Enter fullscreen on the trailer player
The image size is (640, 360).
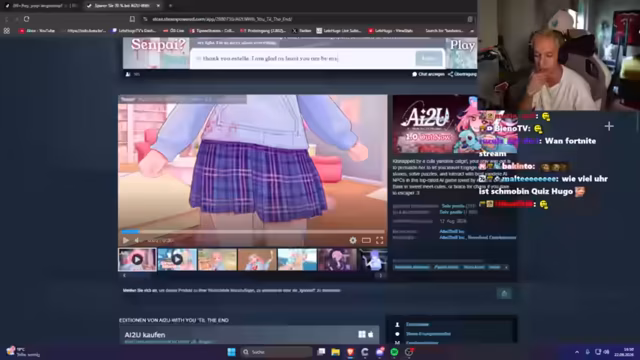380,240
